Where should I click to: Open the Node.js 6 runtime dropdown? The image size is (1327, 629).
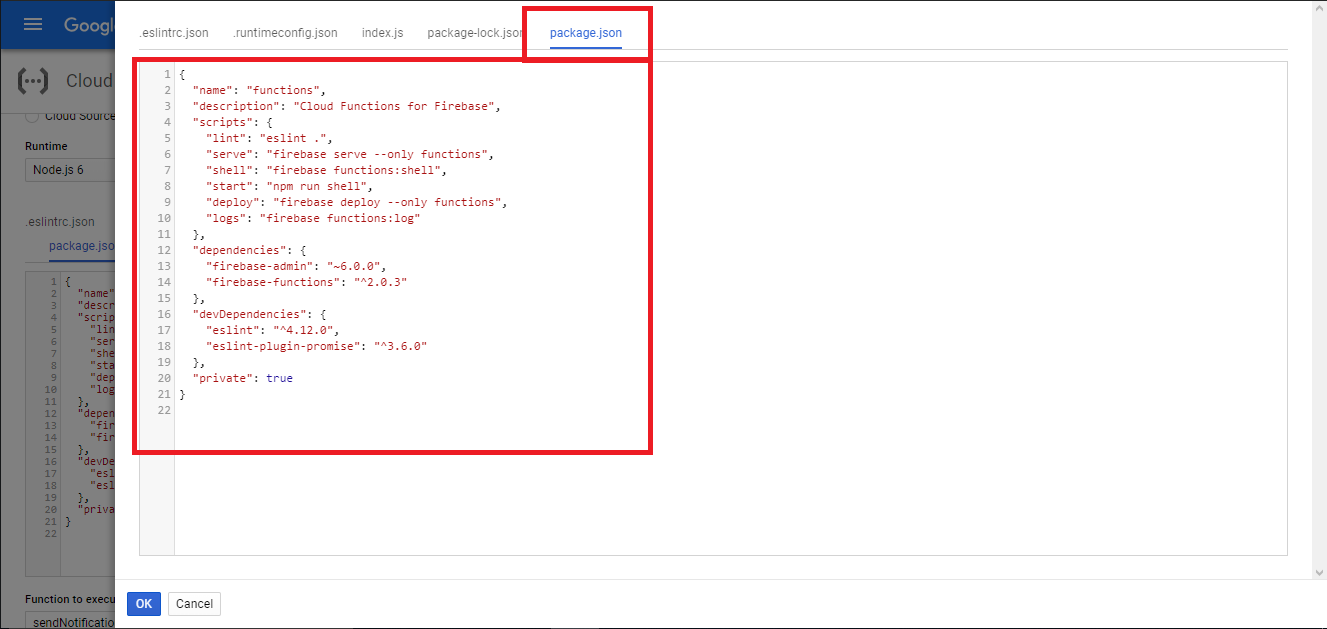click(x=70, y=170)
